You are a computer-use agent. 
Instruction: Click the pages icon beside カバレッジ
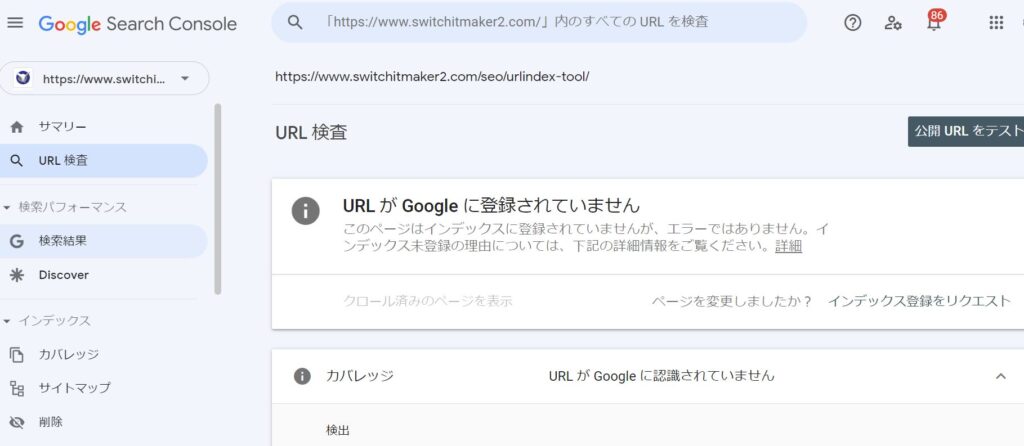click(x=17, y=355)
